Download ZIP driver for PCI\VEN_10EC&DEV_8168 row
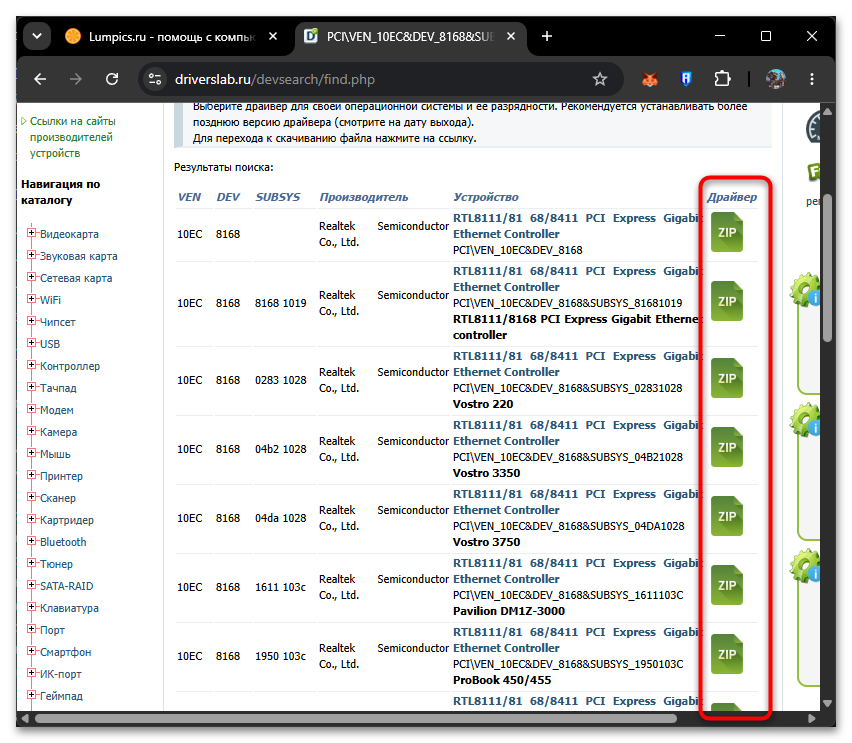This screenshot has width=852, height=743. click(726, 233)
